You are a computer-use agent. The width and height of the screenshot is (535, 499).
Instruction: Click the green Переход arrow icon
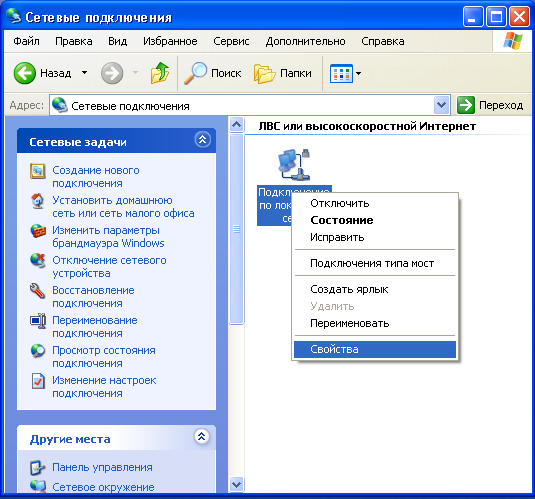coord(466,105)
